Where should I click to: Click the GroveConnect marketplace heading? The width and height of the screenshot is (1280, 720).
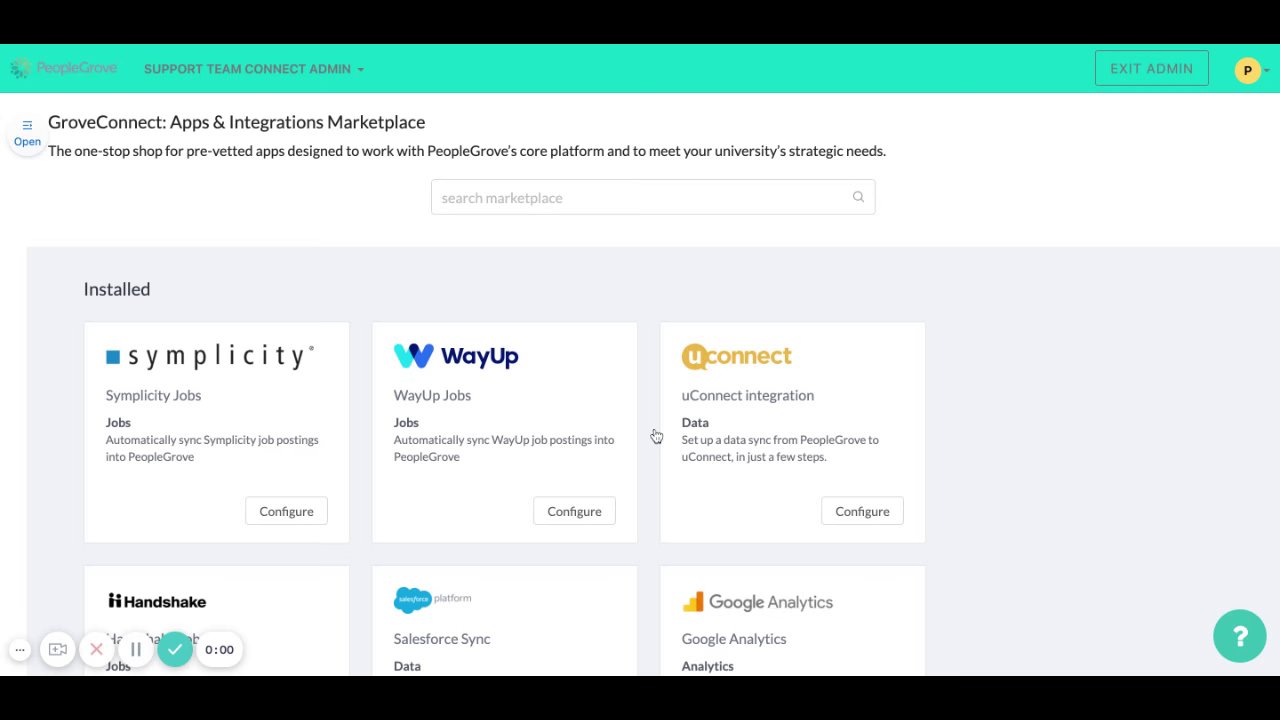(236, 122)
